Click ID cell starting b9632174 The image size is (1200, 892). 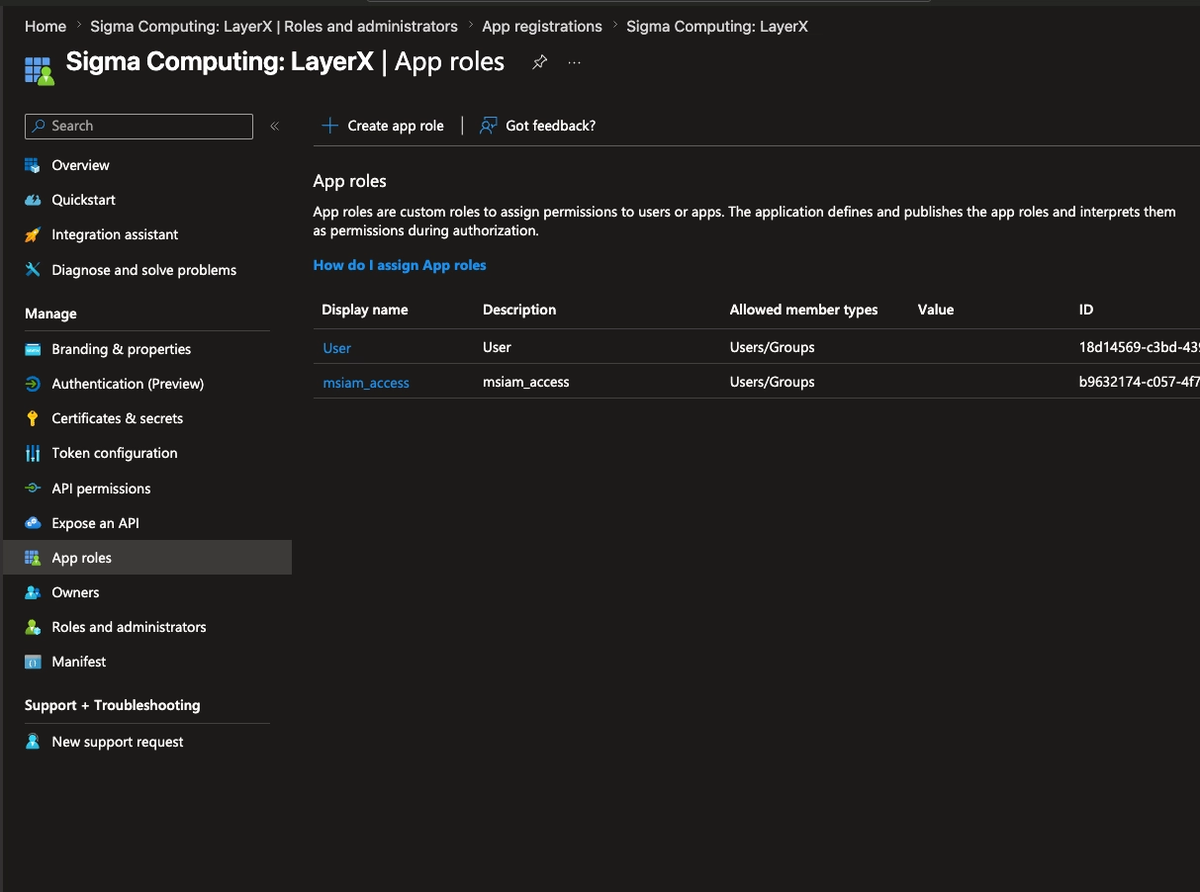1139,382
